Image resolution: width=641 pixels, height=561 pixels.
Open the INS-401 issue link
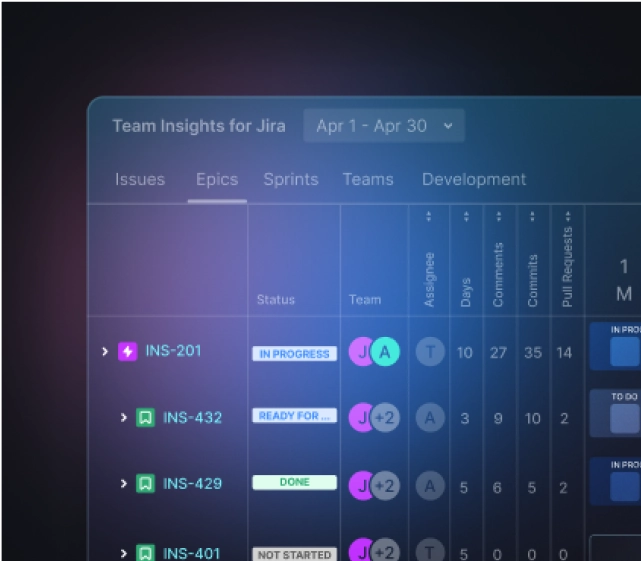click(192, 553)
